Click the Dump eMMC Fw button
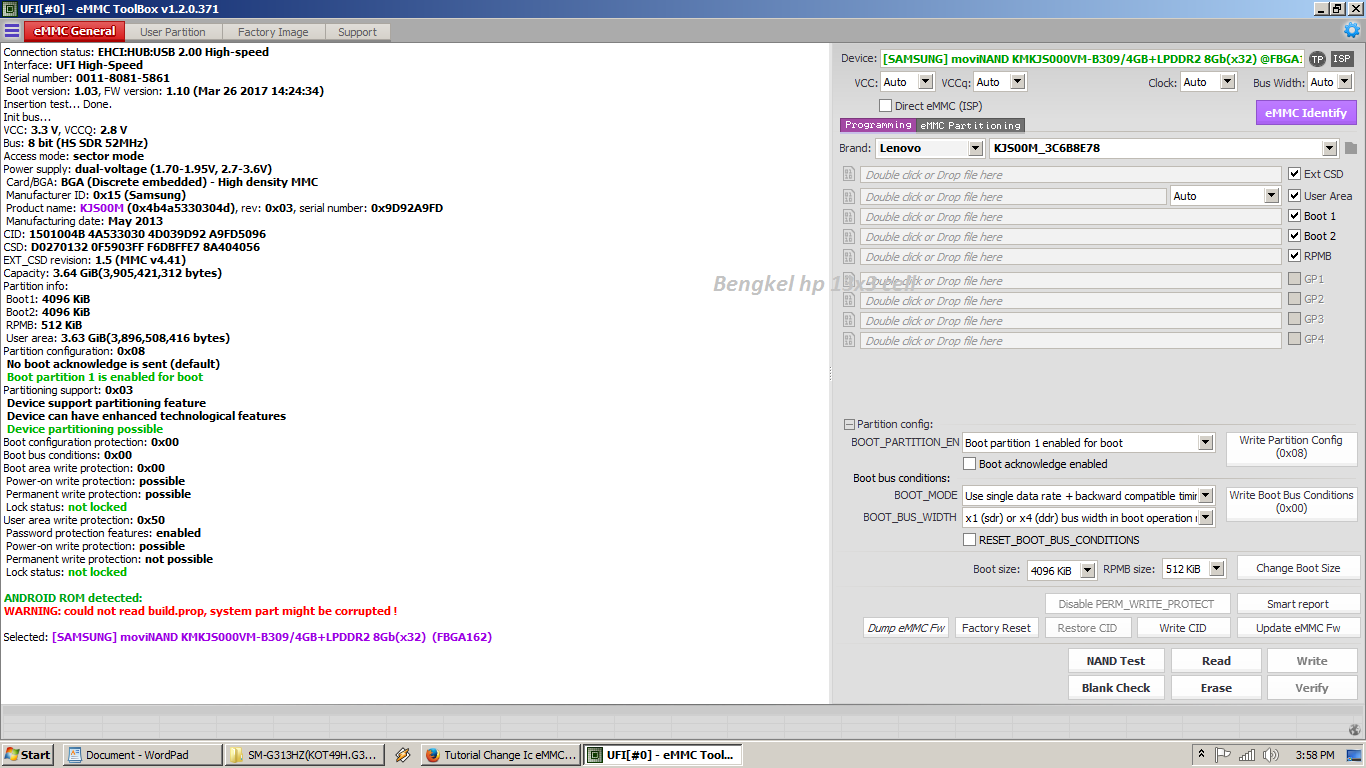The image size is (1366, 768). point(906,628)
